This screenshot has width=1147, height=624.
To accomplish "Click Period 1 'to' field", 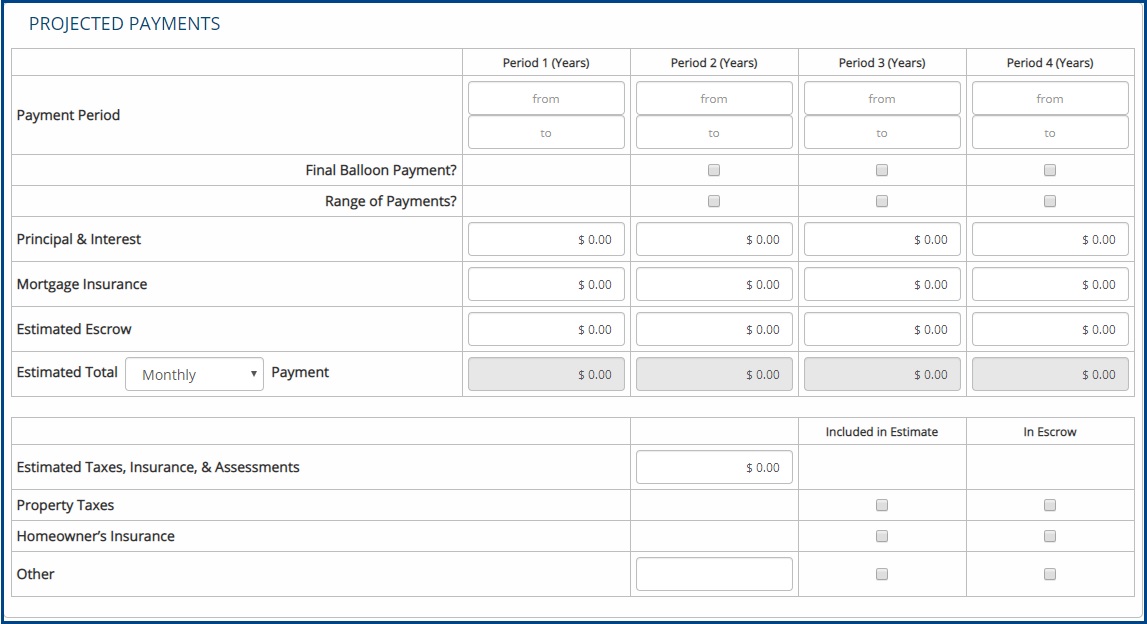I will [x=546, y=132].
